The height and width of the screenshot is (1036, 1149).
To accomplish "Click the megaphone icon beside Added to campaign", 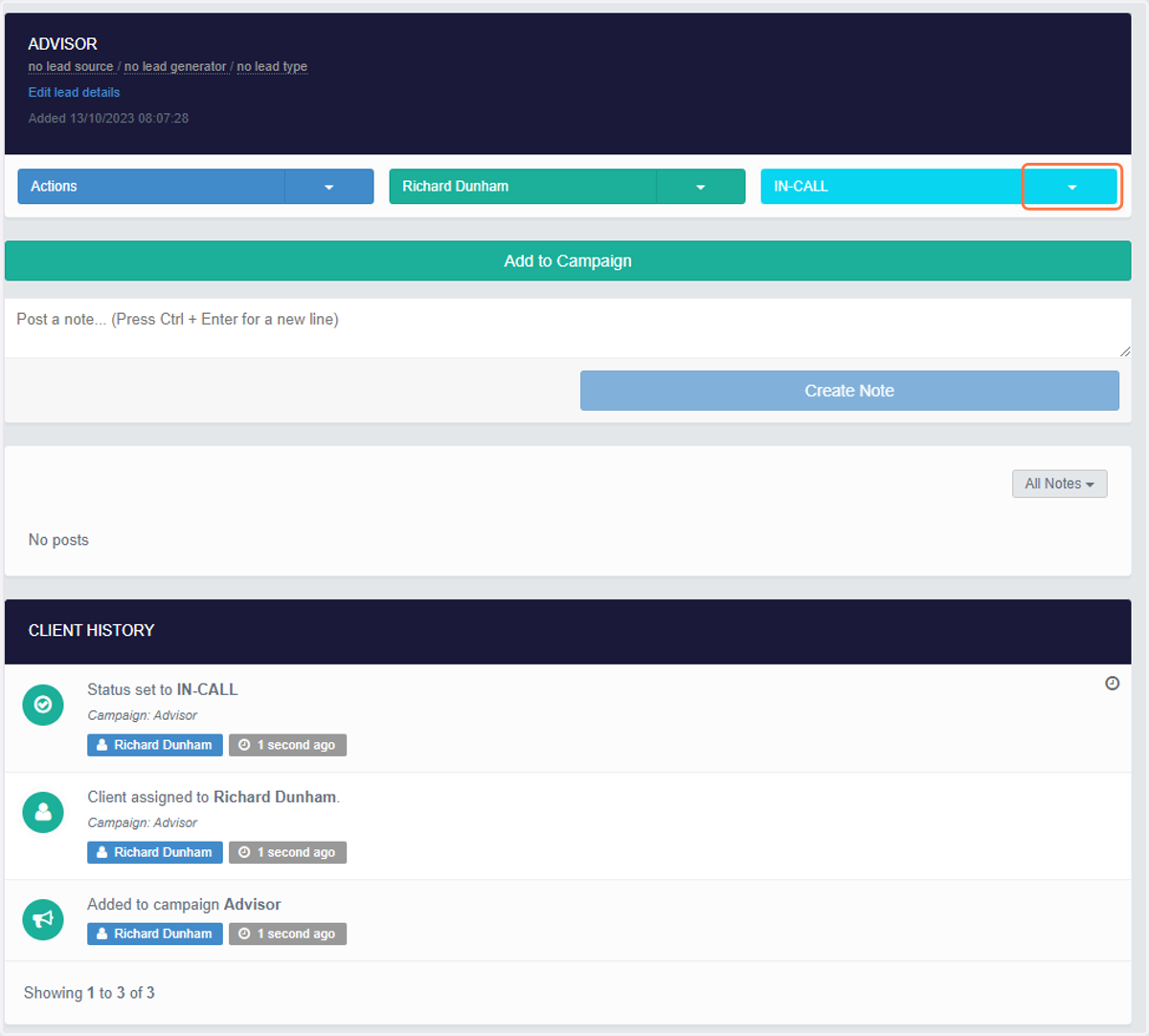I will click(x=43, y=919).
